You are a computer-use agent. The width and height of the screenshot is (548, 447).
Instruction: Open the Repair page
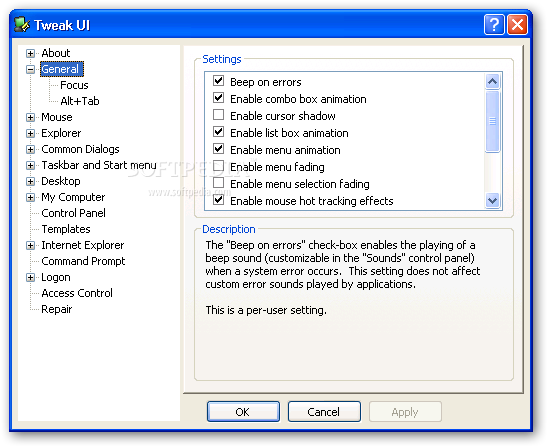point(57,309)
